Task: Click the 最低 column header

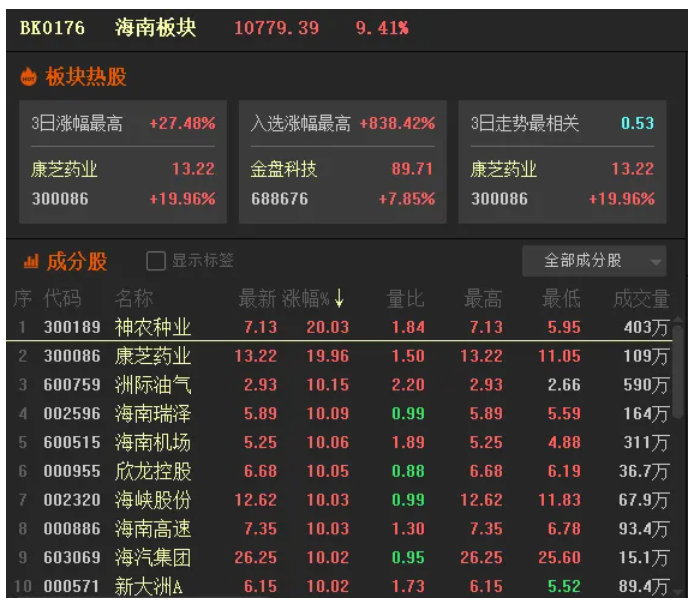Action: (x=560, y=298)
